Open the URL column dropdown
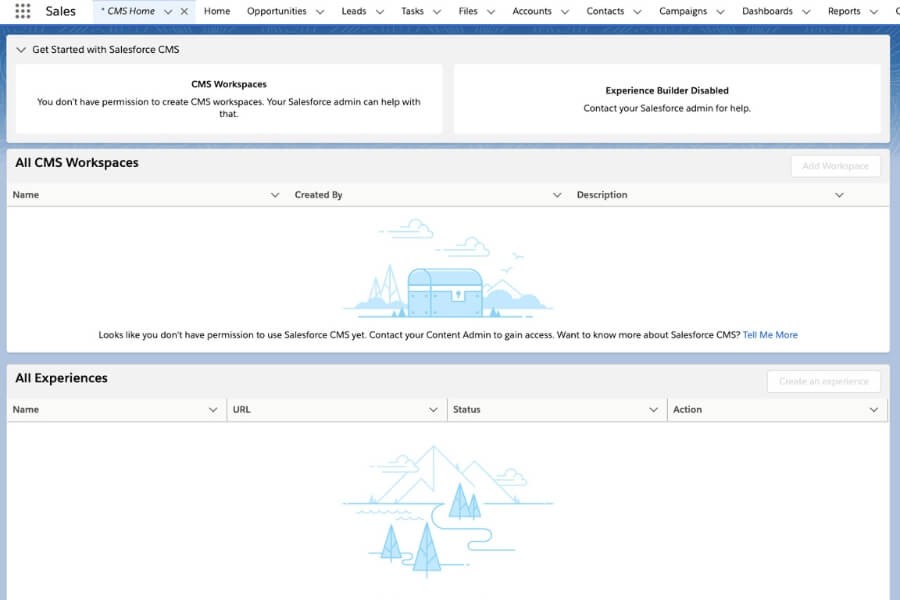 (x=434, y=409)
